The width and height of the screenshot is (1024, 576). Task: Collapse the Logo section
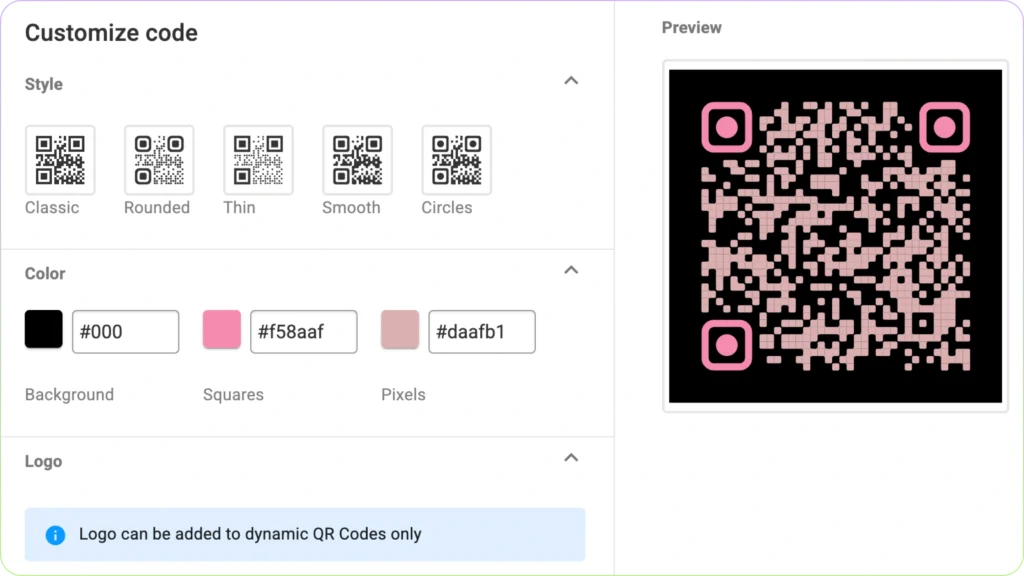(x=571, y=458)
